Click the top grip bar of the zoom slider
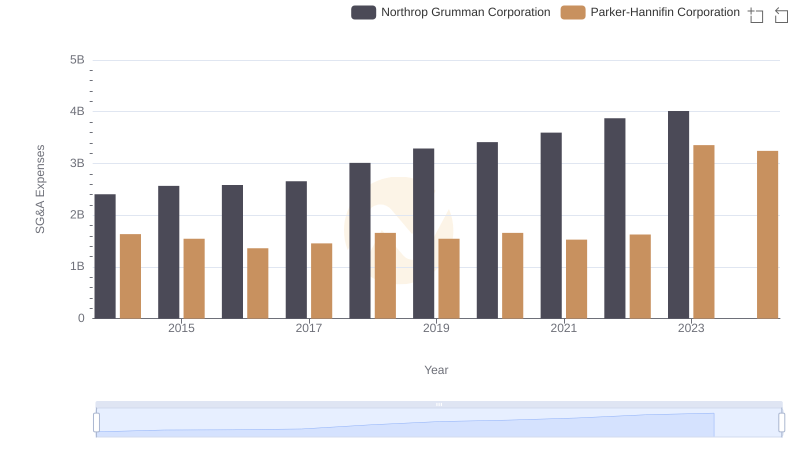The width and height of the screenshot is (800, 461). click(x=439, y=404)
